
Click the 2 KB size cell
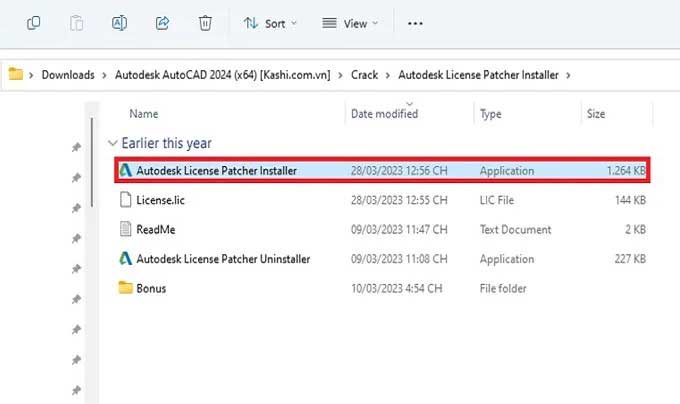click(x=635, y=229)
